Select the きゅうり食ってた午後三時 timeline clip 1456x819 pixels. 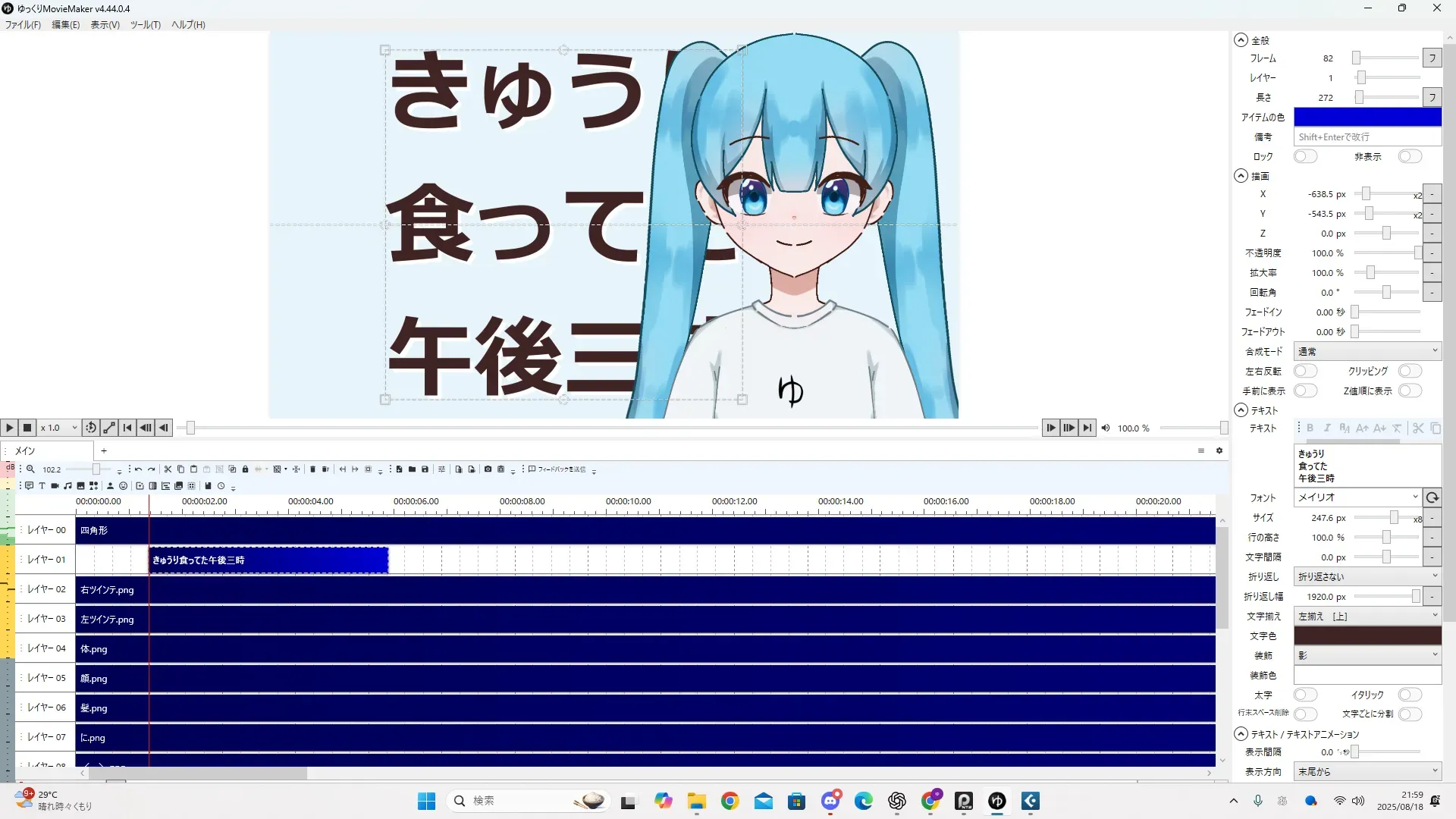coord(268,560)
